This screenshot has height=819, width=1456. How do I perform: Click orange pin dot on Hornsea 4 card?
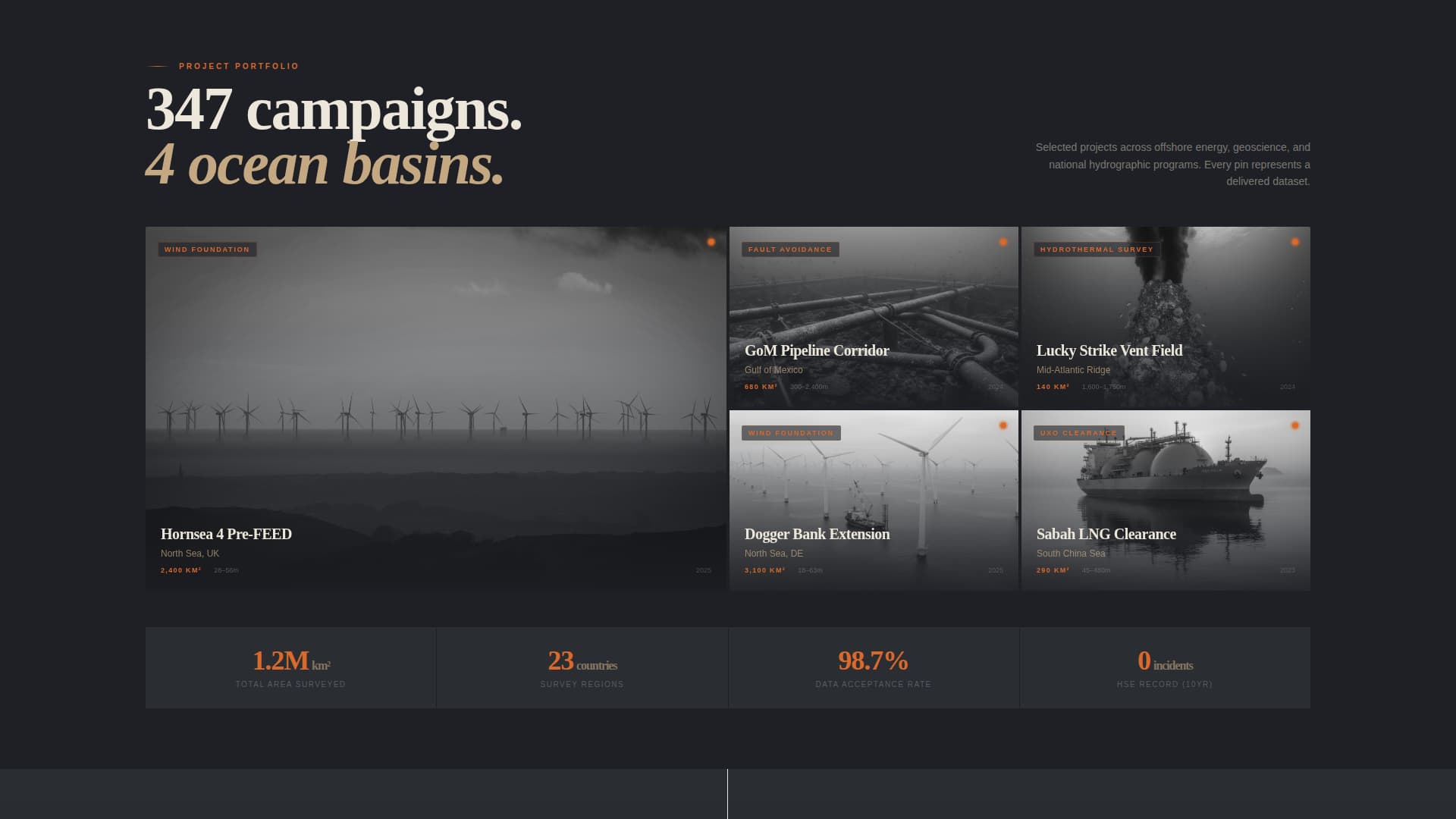(711, 242)
